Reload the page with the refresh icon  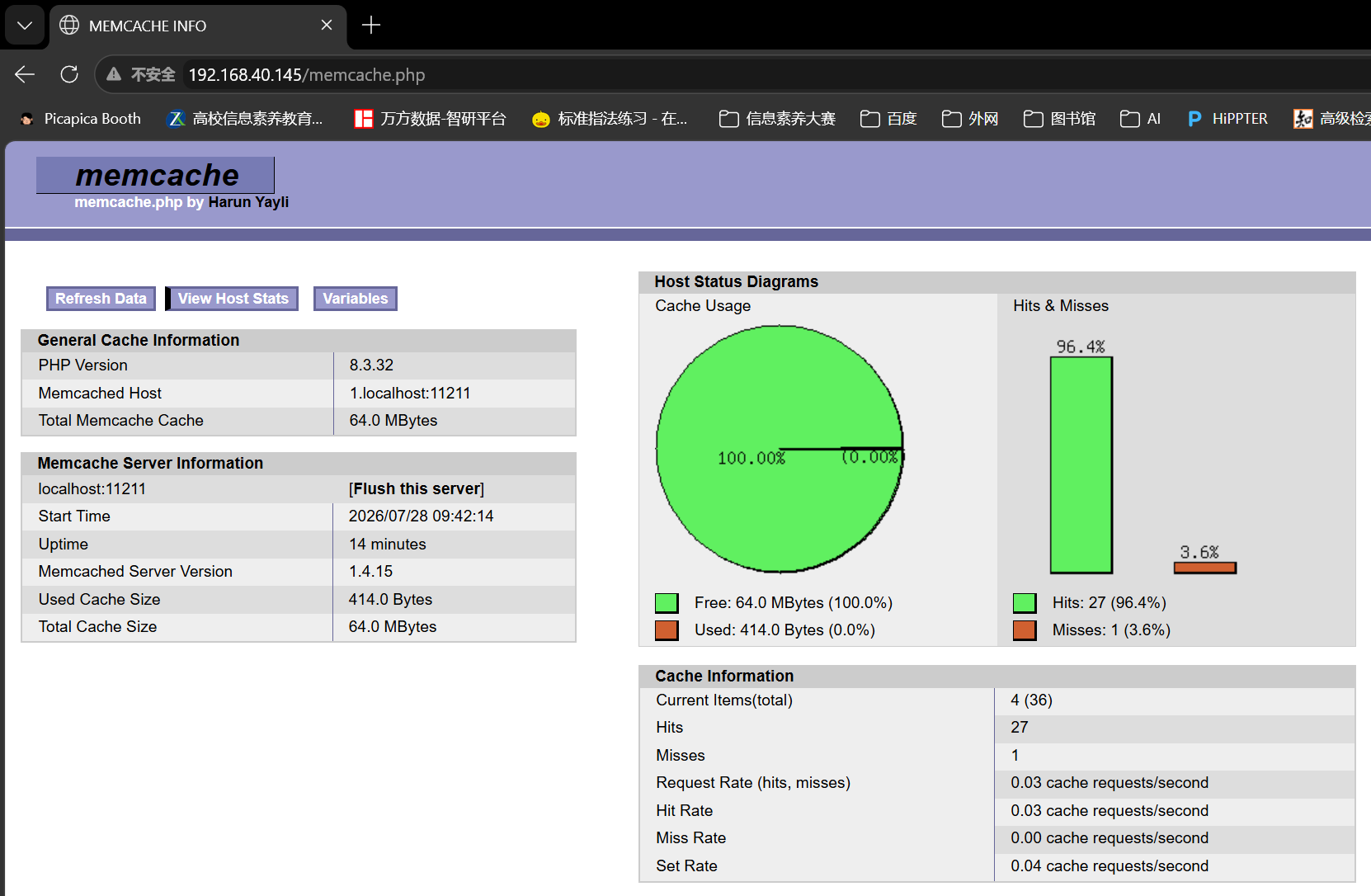tap(69, 74)
